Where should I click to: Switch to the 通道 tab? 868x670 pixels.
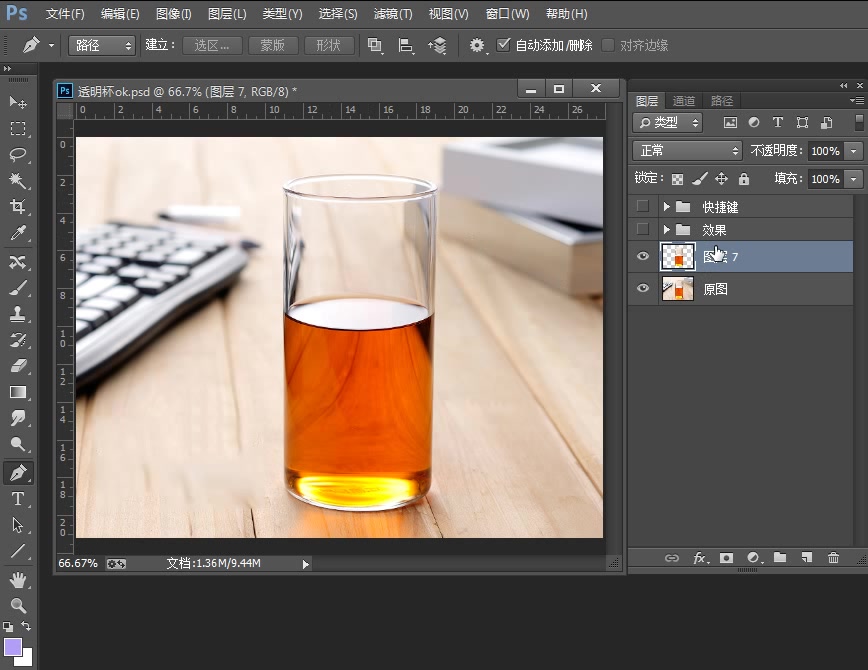(684, 101)
